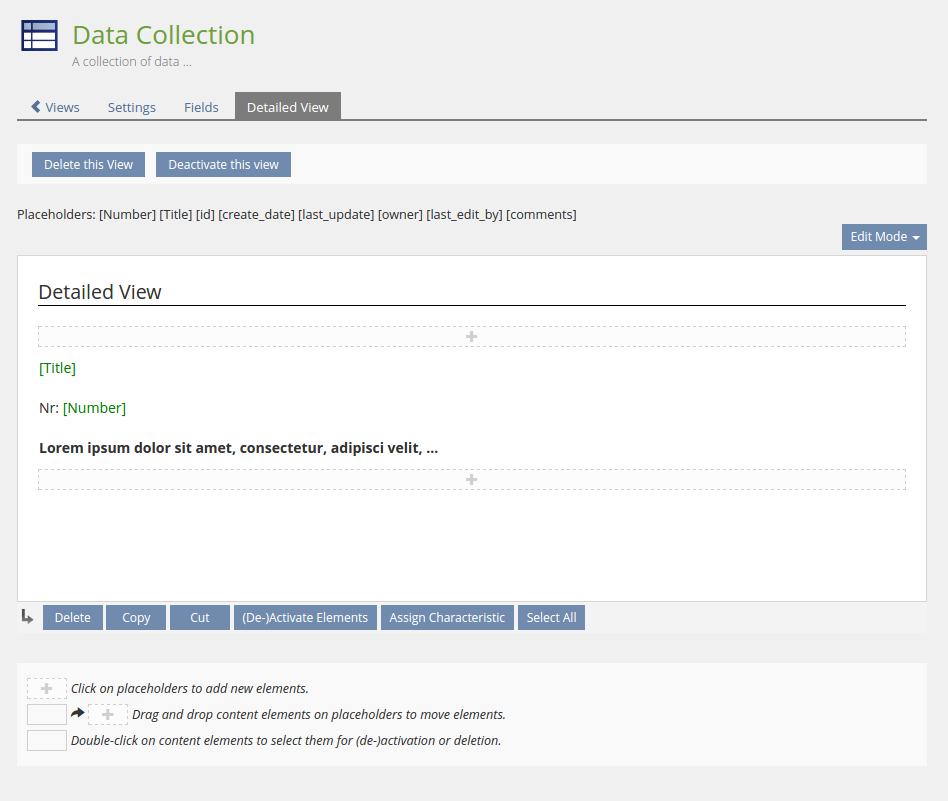Select the Detailed View tab
This screenshot has height=801, width=948.
click(x=287, y=107)
